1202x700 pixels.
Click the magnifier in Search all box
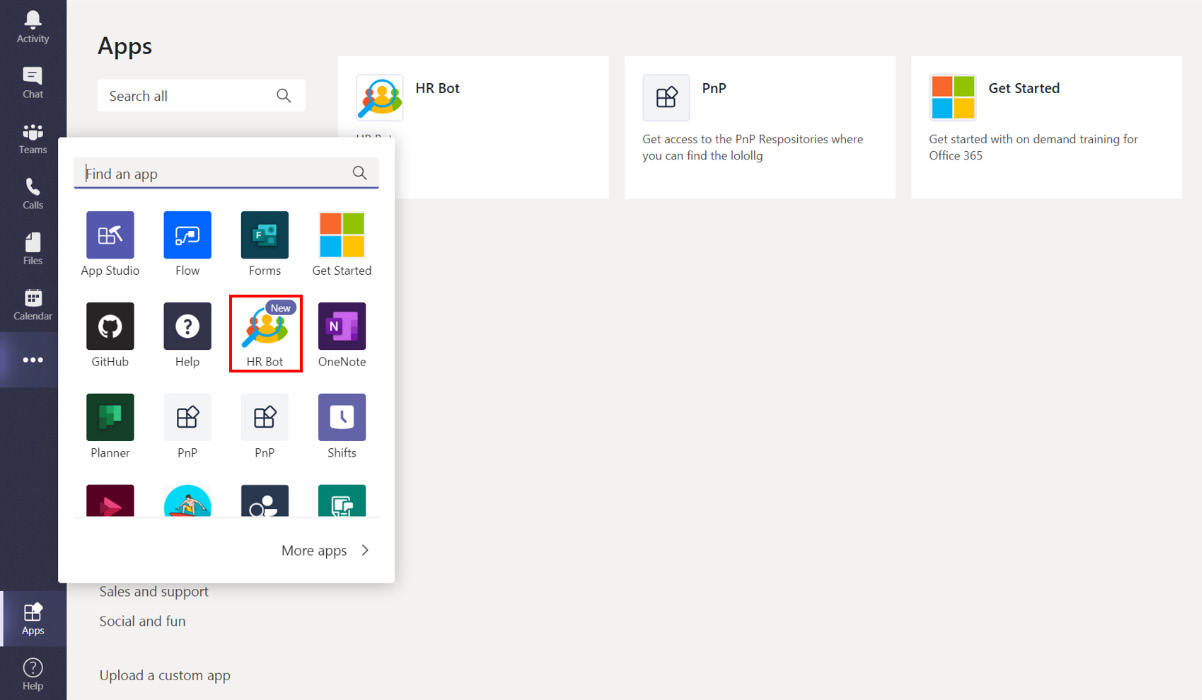[284, 96]
